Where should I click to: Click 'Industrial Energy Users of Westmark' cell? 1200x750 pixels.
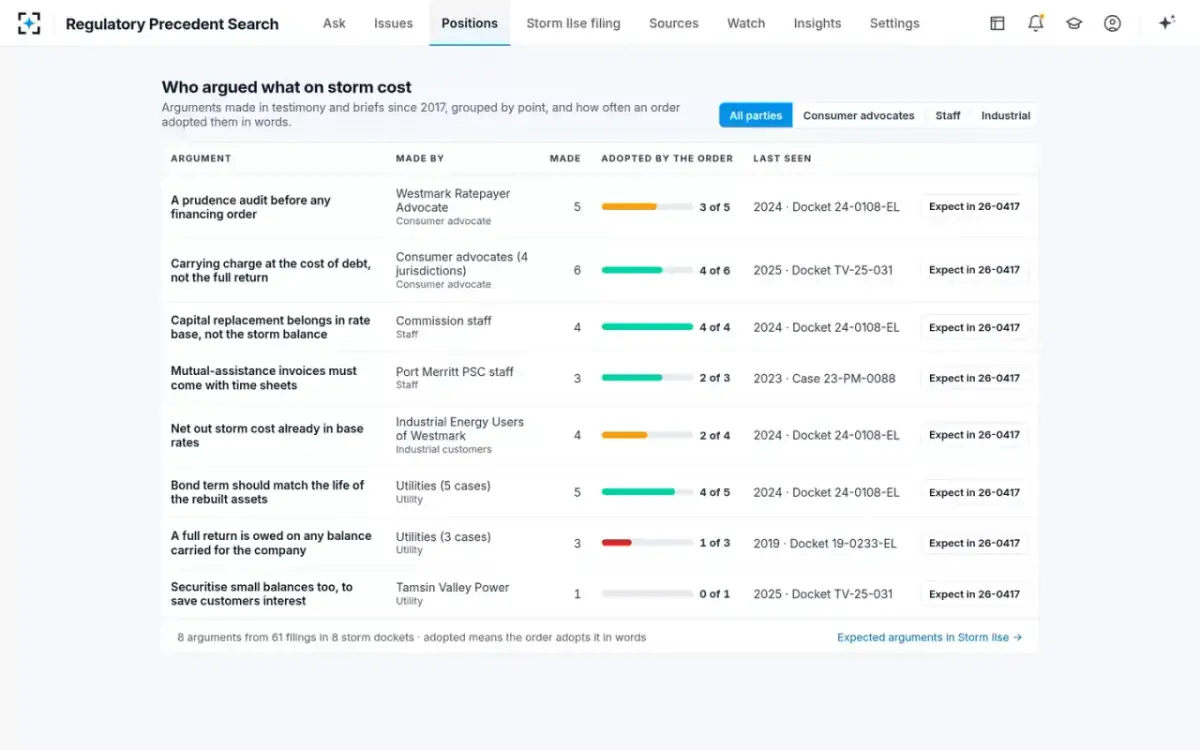pos(460,435)
